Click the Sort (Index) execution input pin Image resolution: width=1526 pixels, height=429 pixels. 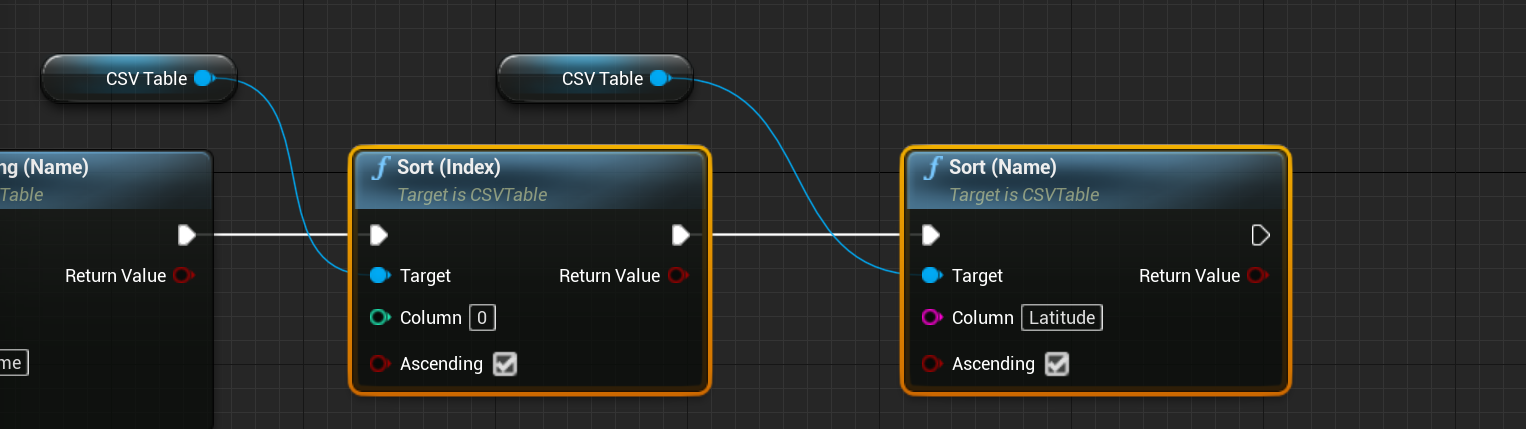[x=378, y=235]
